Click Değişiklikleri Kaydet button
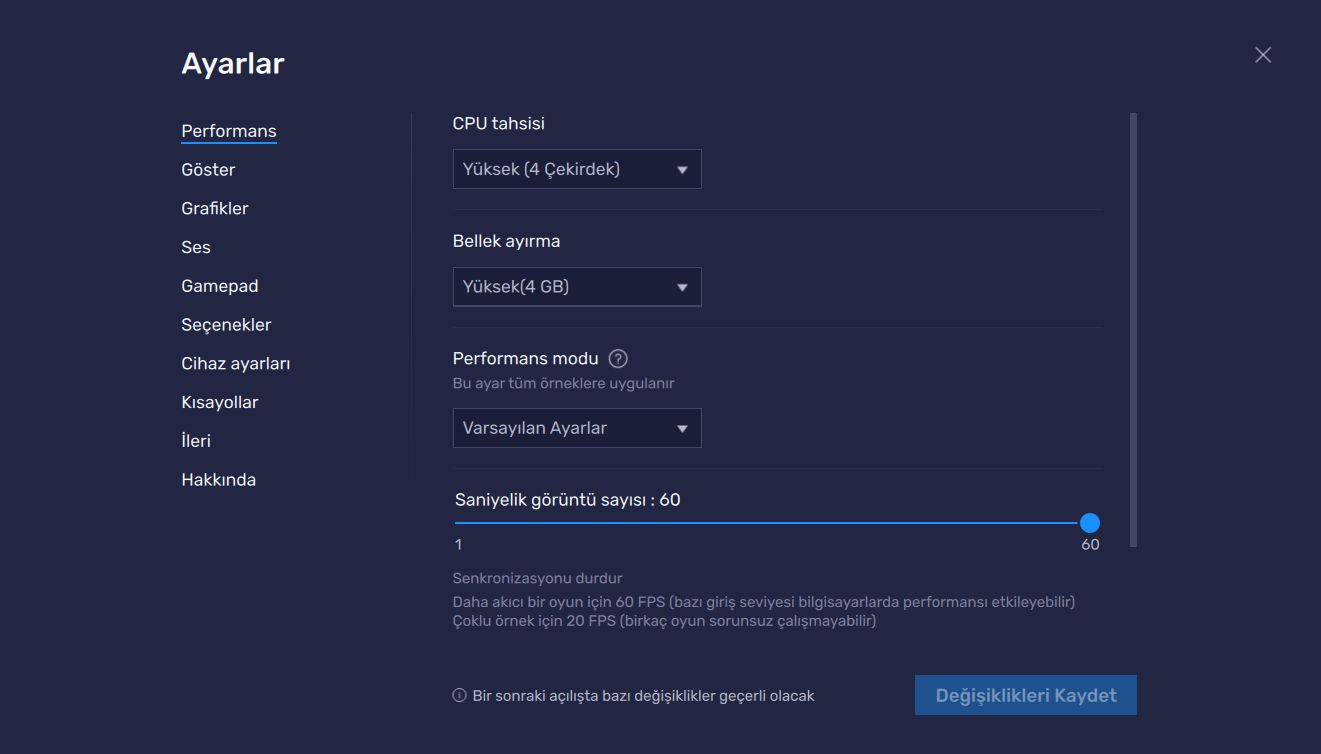Viewport: 1321px width, 754px height. pyautogui.click(x=1026, y=695)
